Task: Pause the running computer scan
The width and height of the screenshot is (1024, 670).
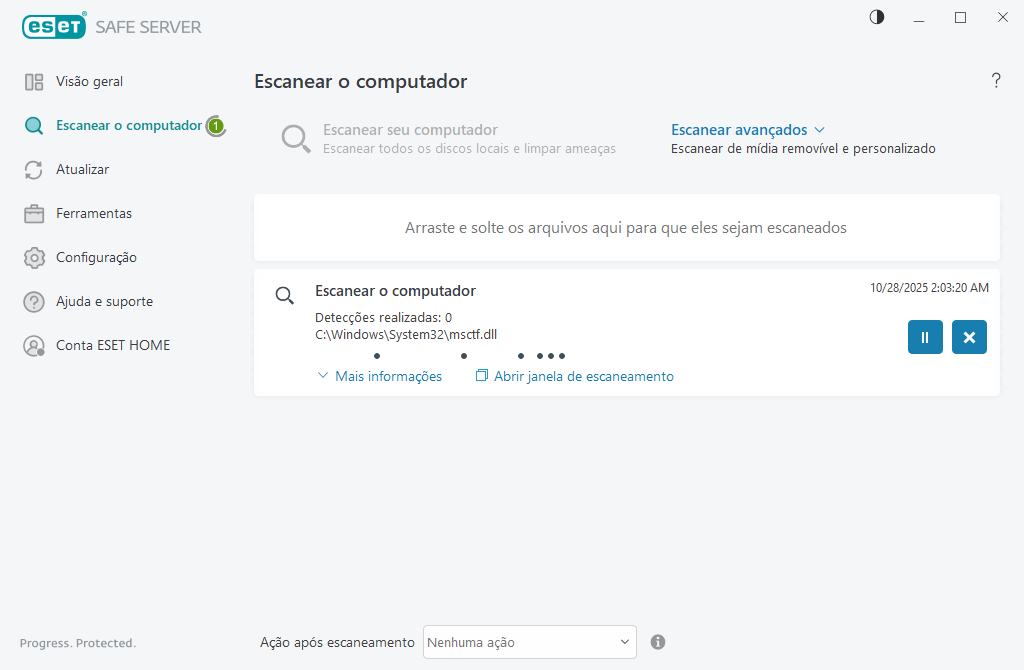Action: (924, 337)
